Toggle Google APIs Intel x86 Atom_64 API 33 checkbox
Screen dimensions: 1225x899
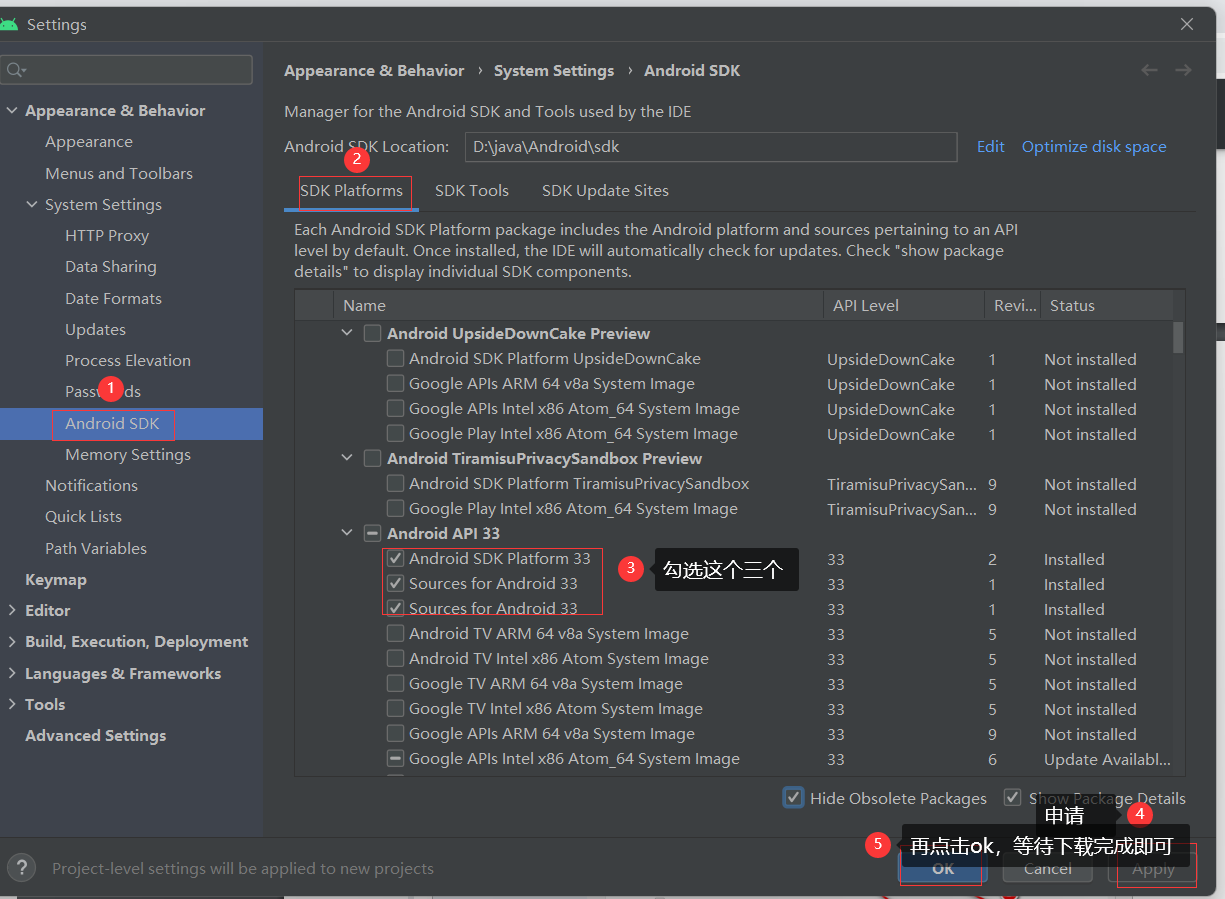[395, 758]
